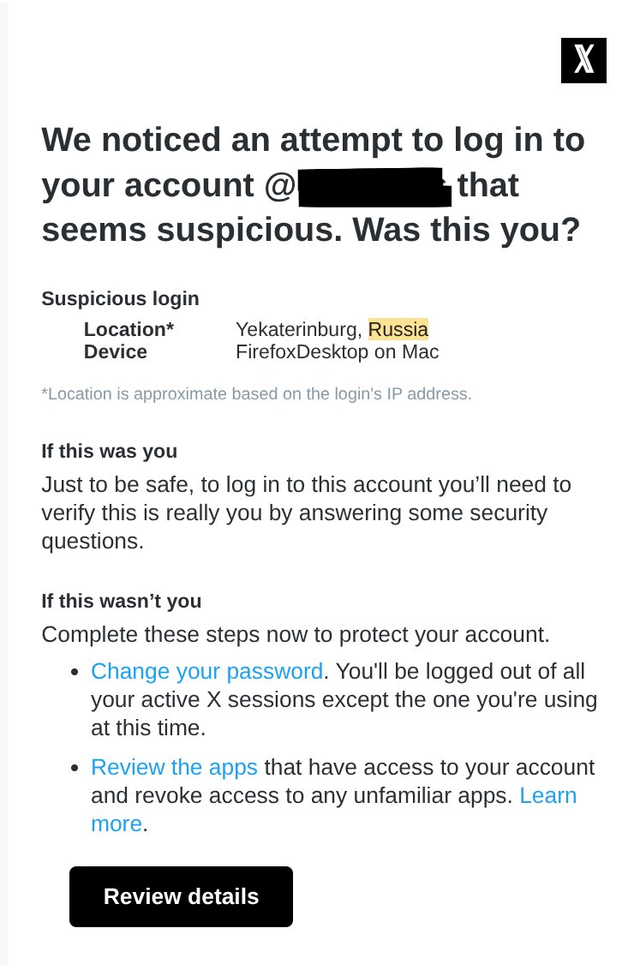Click the Location* label

pos(128,329)
